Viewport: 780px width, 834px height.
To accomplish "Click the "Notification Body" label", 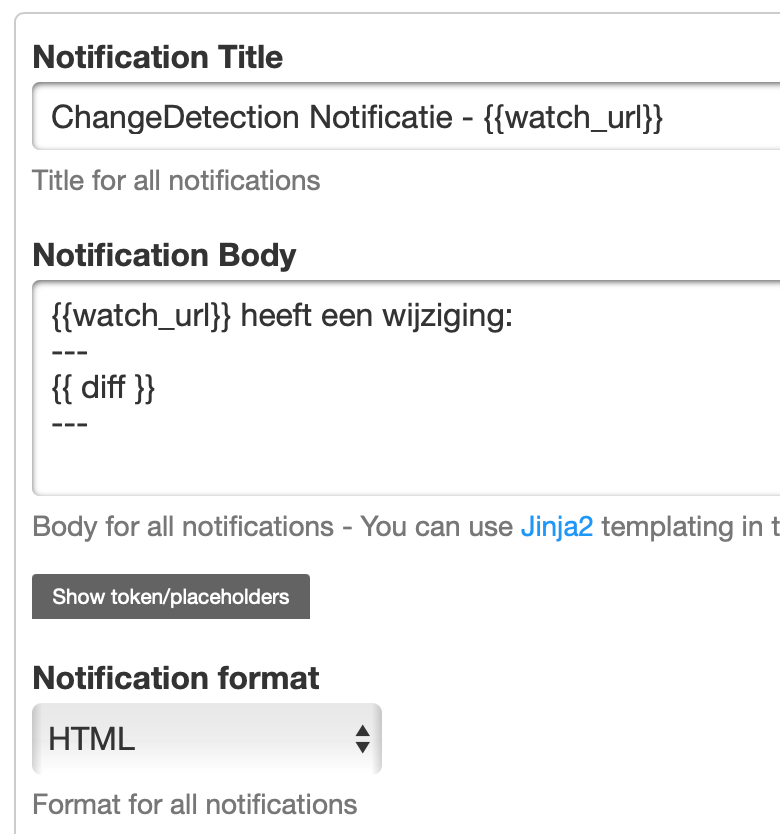I will (x=164, y=255).
